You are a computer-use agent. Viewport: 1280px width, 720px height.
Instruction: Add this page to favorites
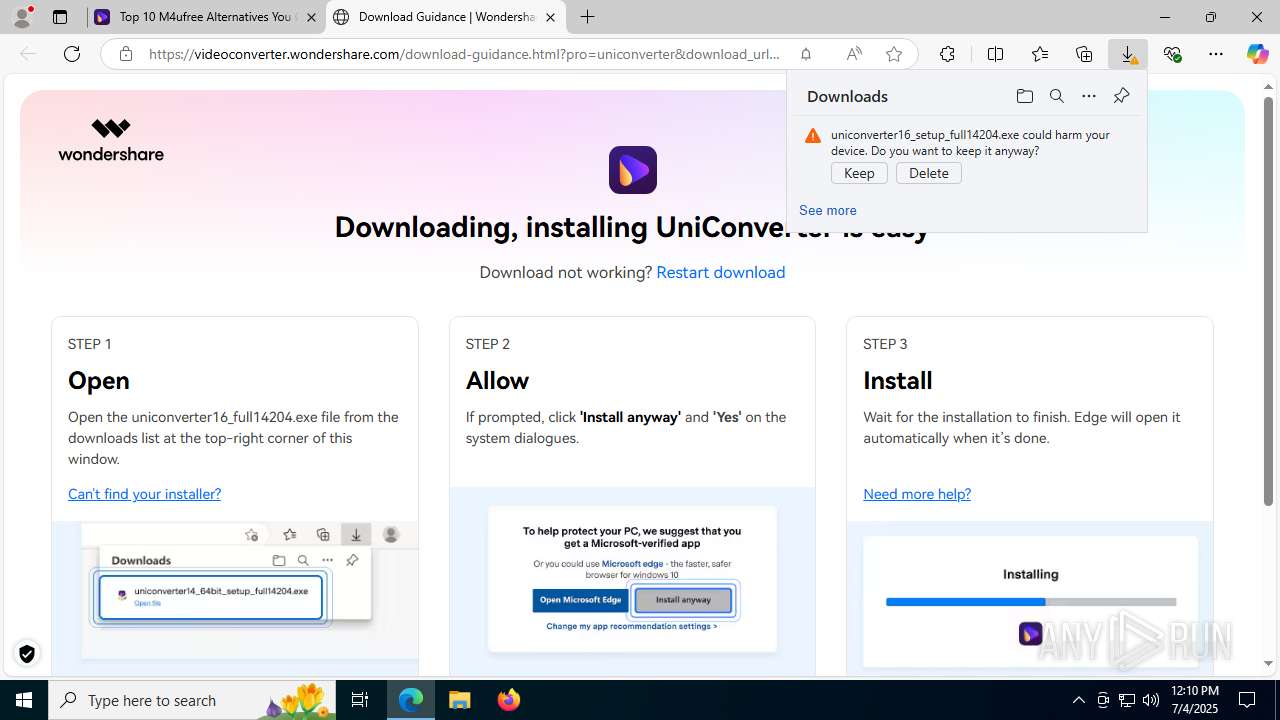pyautogui.click(x=894, y=54)
